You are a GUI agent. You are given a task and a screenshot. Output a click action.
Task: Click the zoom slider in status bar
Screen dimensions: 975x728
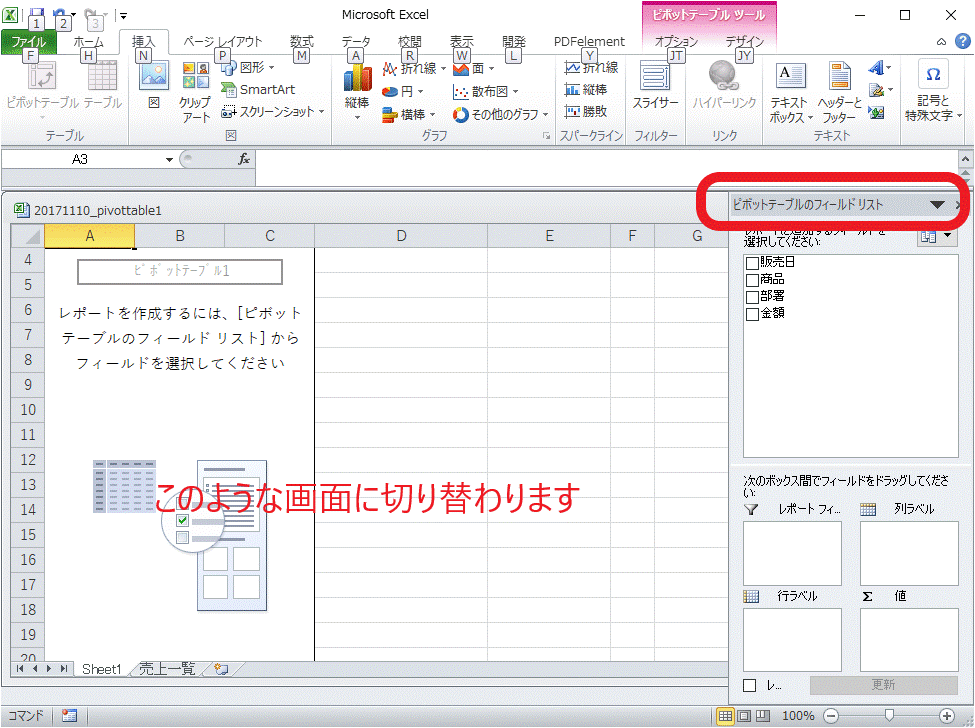889,716
